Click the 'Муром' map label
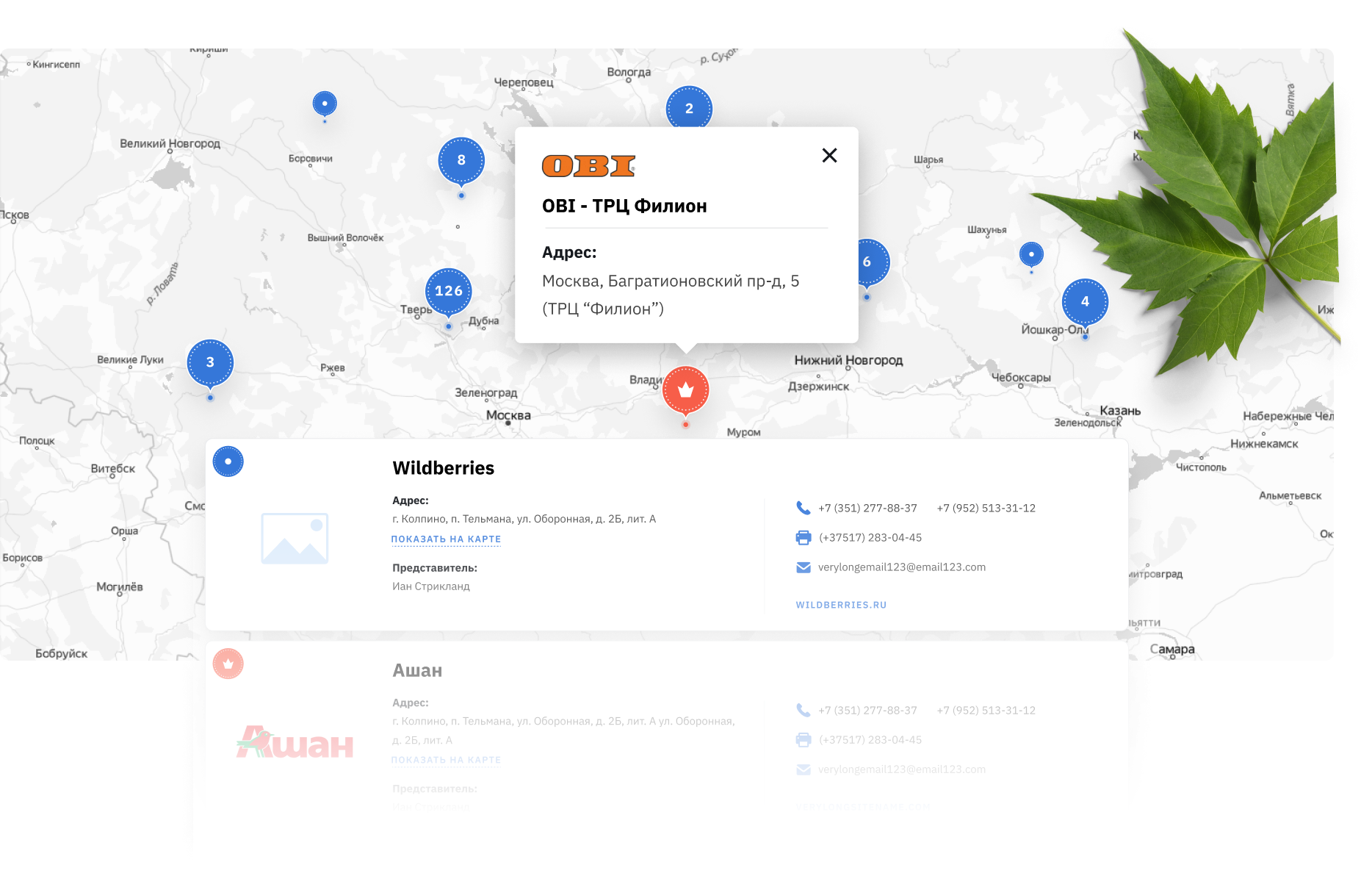 [x=743, y=432]
